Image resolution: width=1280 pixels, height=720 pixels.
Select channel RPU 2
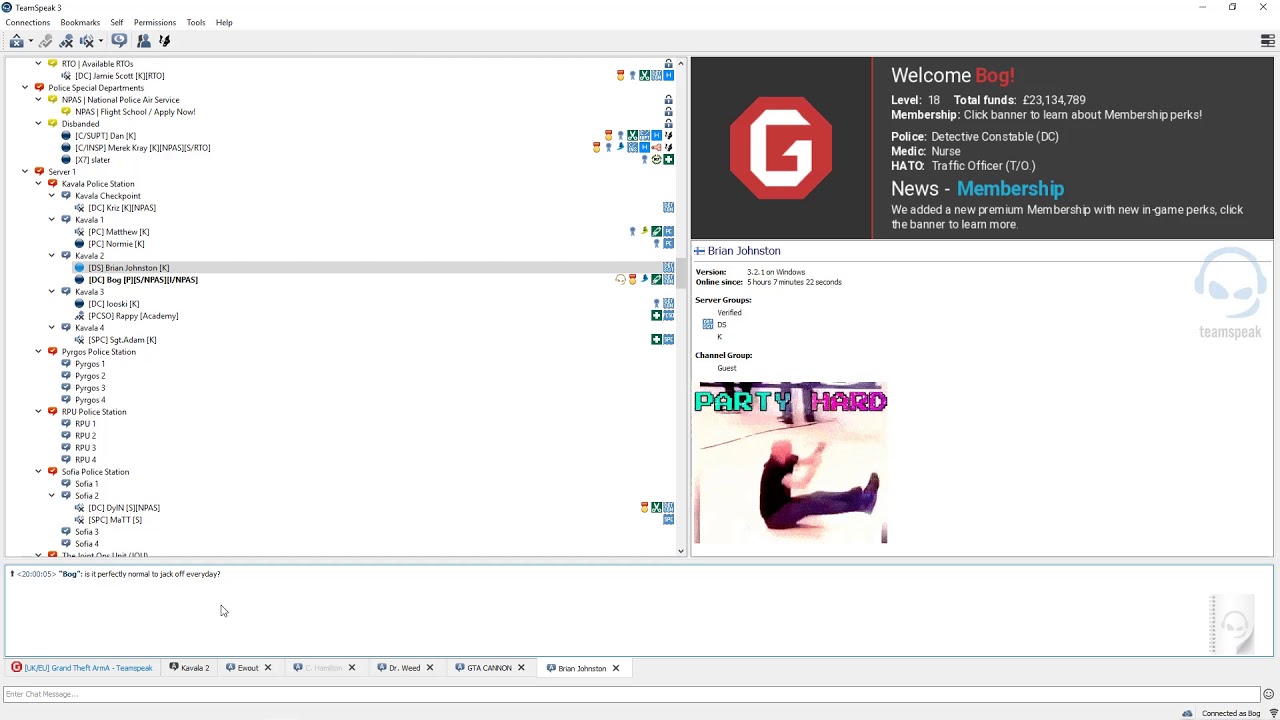[x=85, y=436]
